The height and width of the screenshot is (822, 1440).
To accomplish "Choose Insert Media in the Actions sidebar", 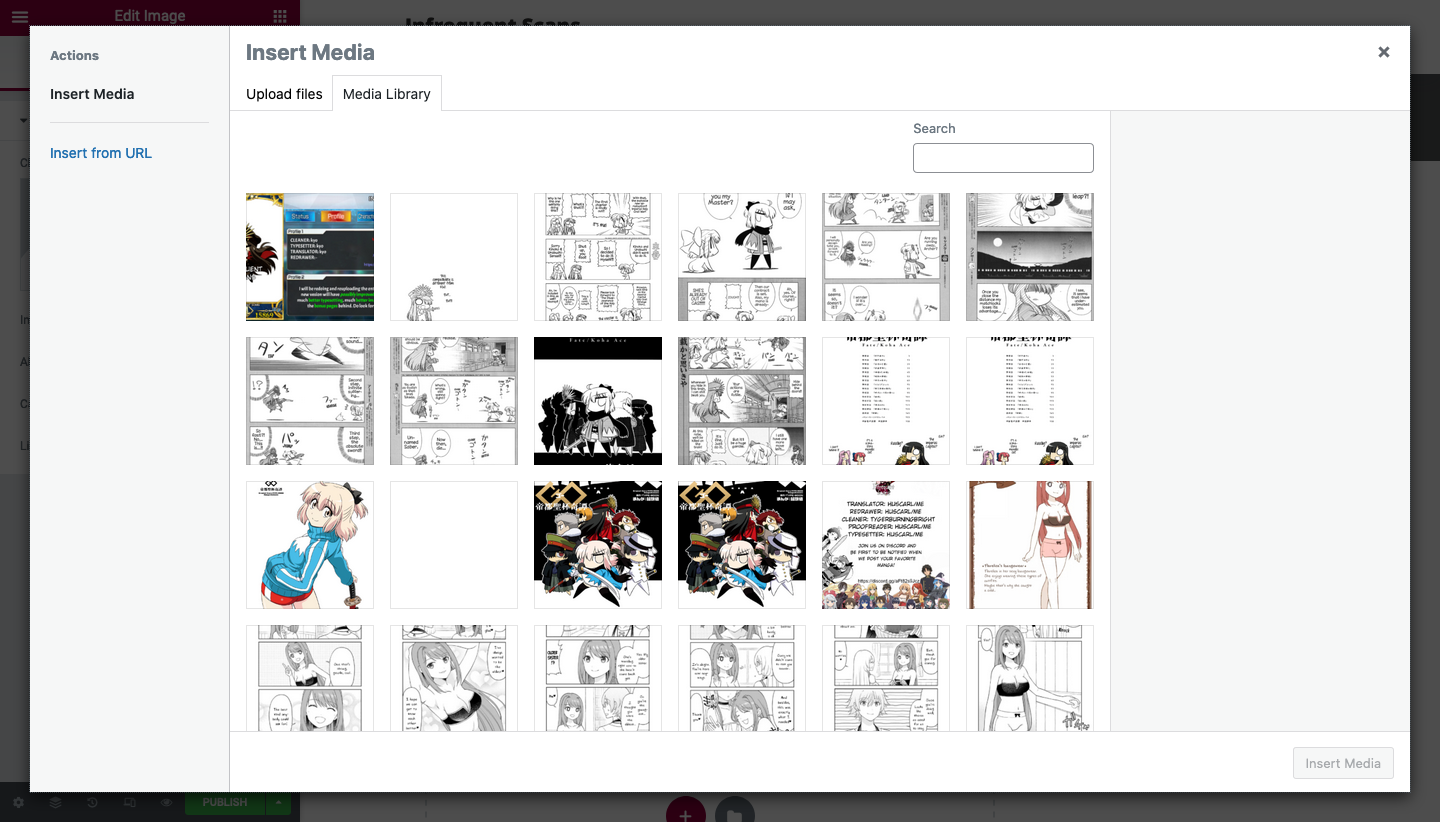I will pyautogui.click(x=92, y=94).
